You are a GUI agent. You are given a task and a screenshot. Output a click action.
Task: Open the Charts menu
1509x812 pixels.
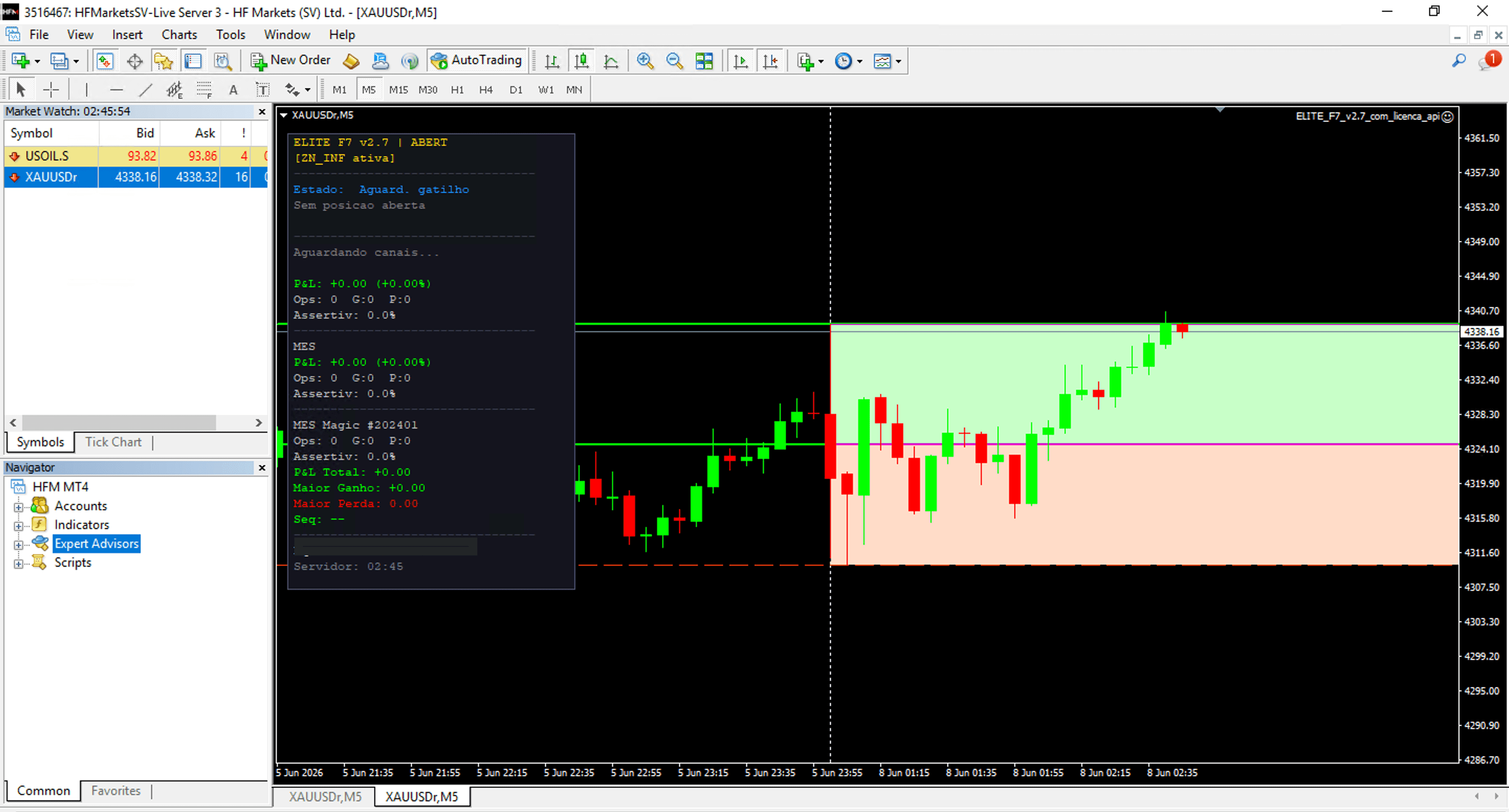[179, 35]
